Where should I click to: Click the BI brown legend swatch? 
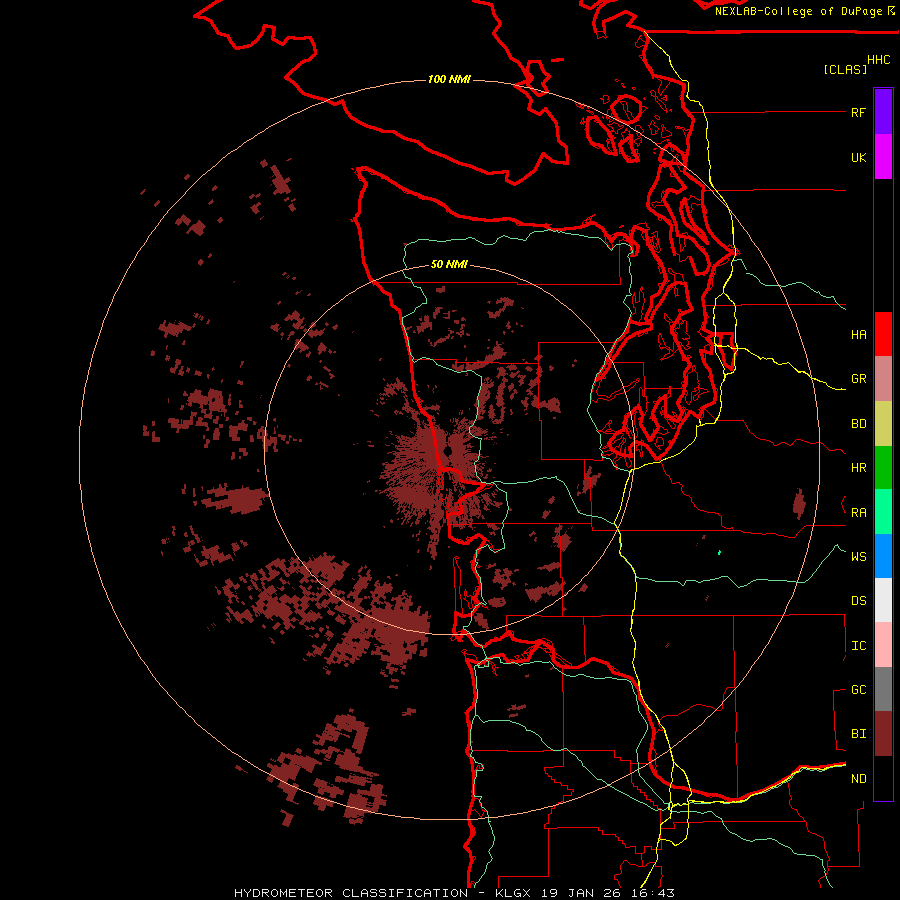883,734
